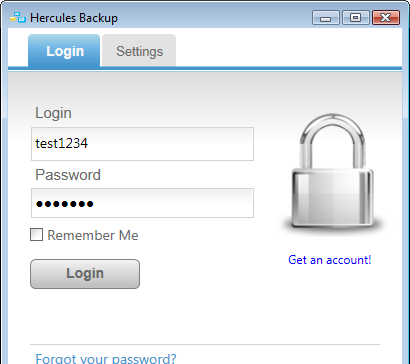Place cursor after test1234 text
The image size is (410, 364).
[x=89, y=144]
